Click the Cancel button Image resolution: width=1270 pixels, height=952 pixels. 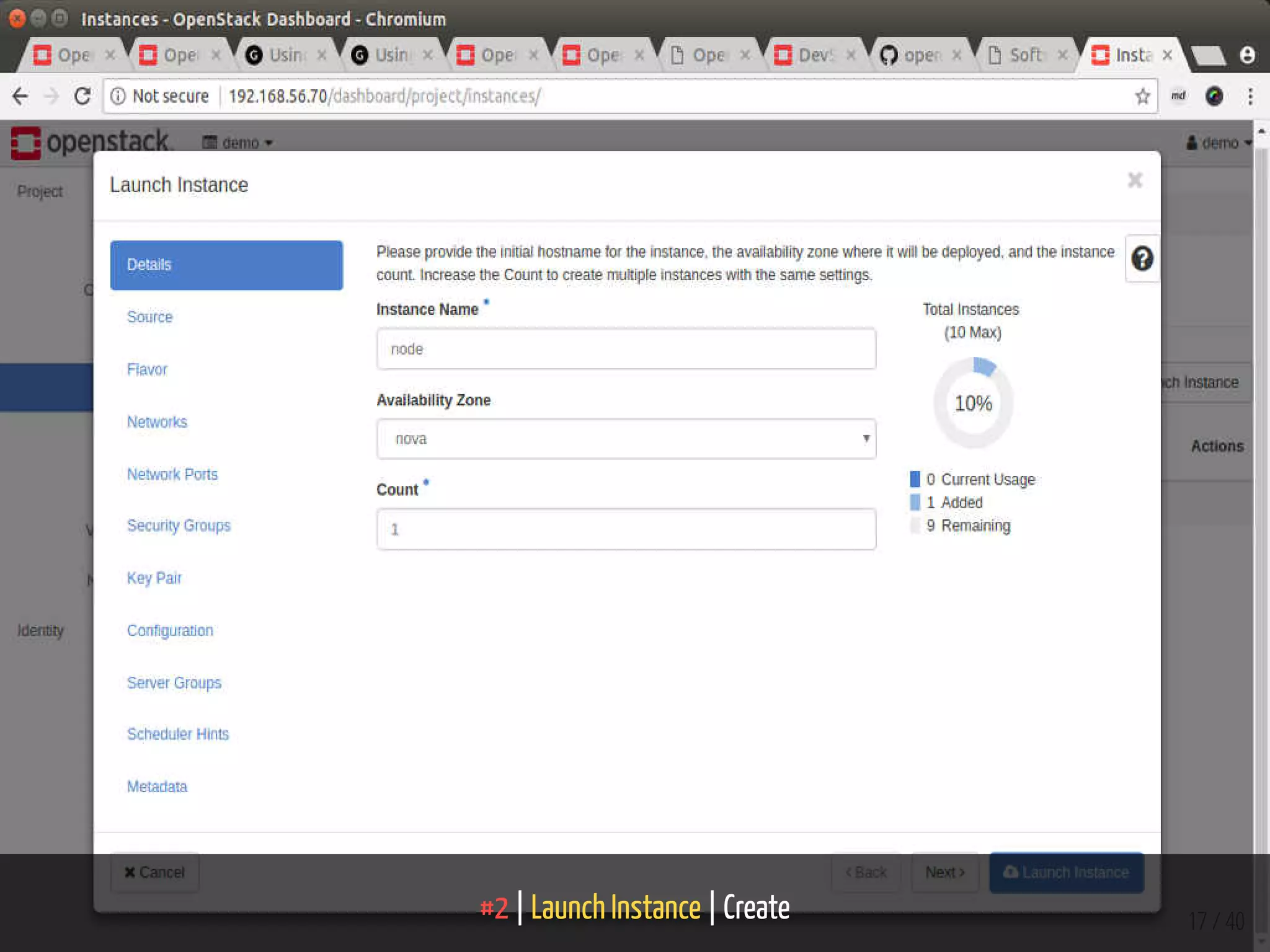155,872
